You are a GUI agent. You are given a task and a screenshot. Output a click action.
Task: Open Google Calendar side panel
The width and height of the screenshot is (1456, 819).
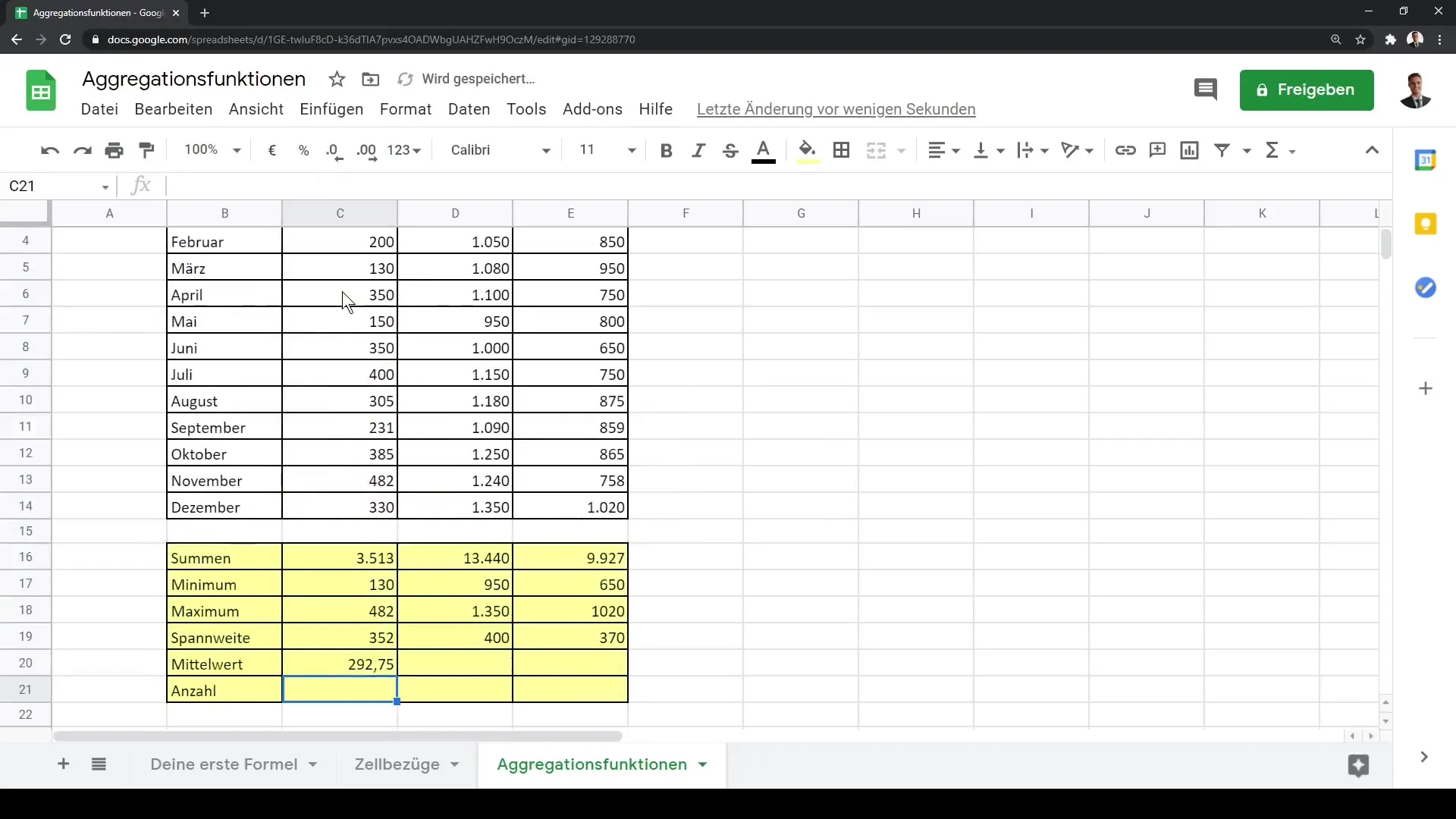pyautogui.click(x=1426, y=160)
